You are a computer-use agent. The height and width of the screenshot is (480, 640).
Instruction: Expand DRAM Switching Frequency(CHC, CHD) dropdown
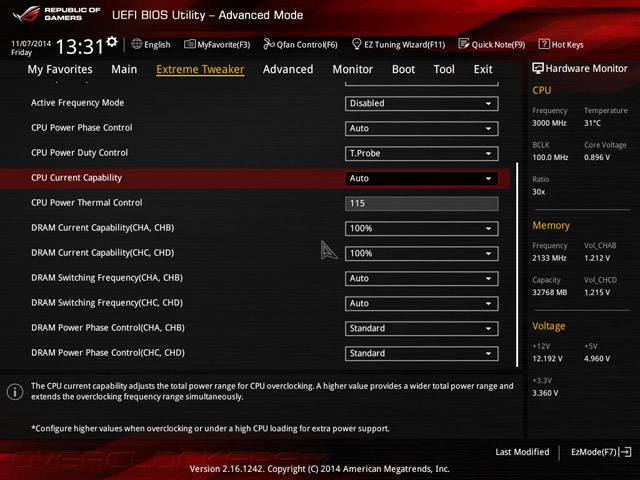point(421,303)
